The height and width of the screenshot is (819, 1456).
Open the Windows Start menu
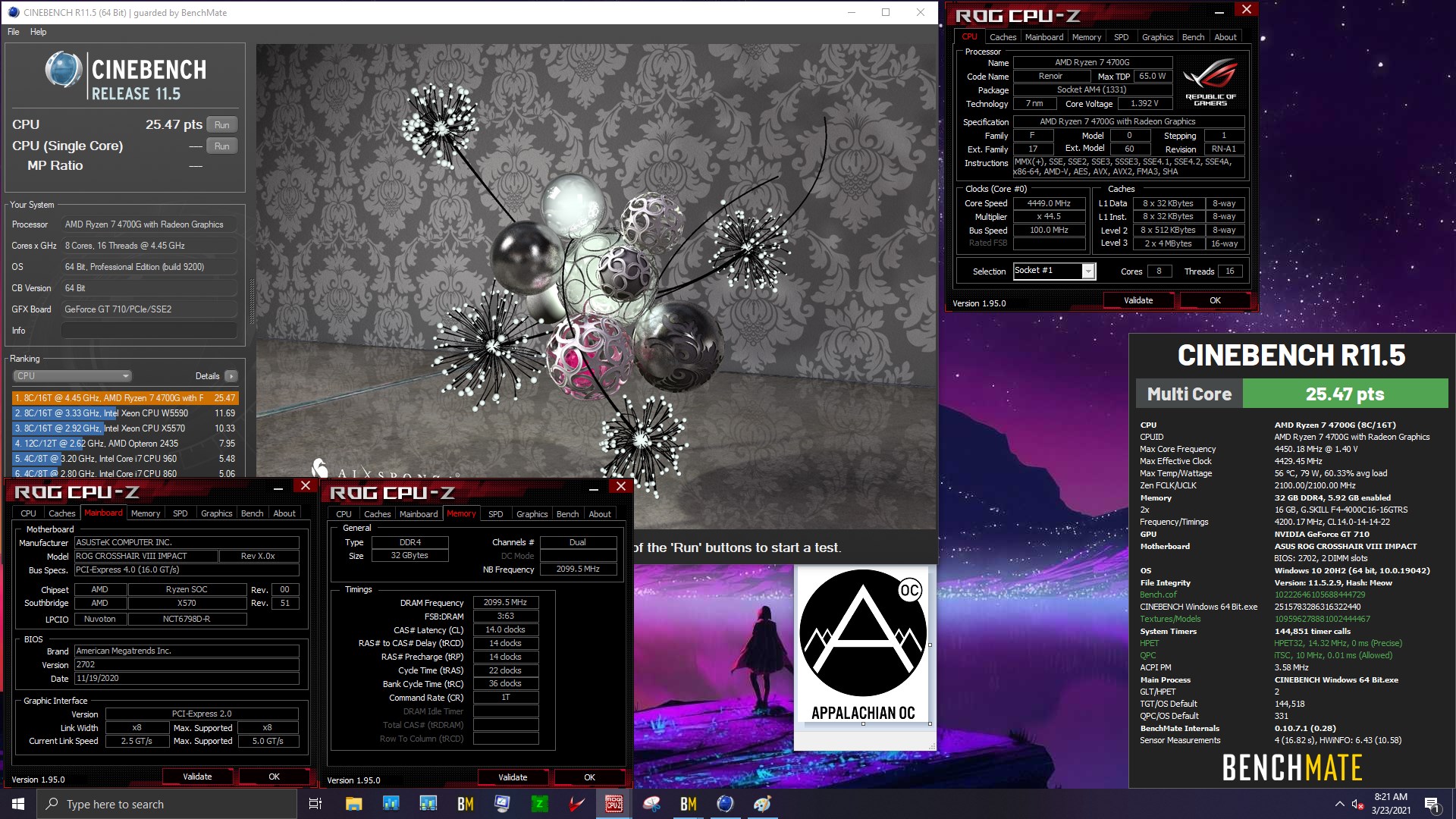(x=18, y=804)
